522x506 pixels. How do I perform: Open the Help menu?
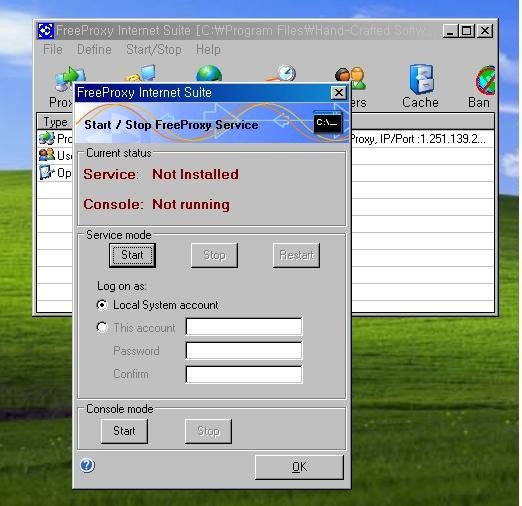[x=208, y=50]
